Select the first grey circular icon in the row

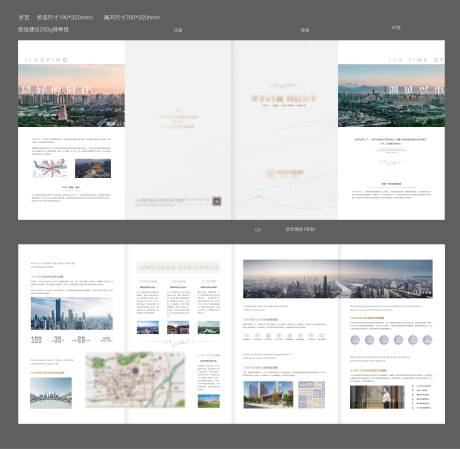(x=355, y=340)
